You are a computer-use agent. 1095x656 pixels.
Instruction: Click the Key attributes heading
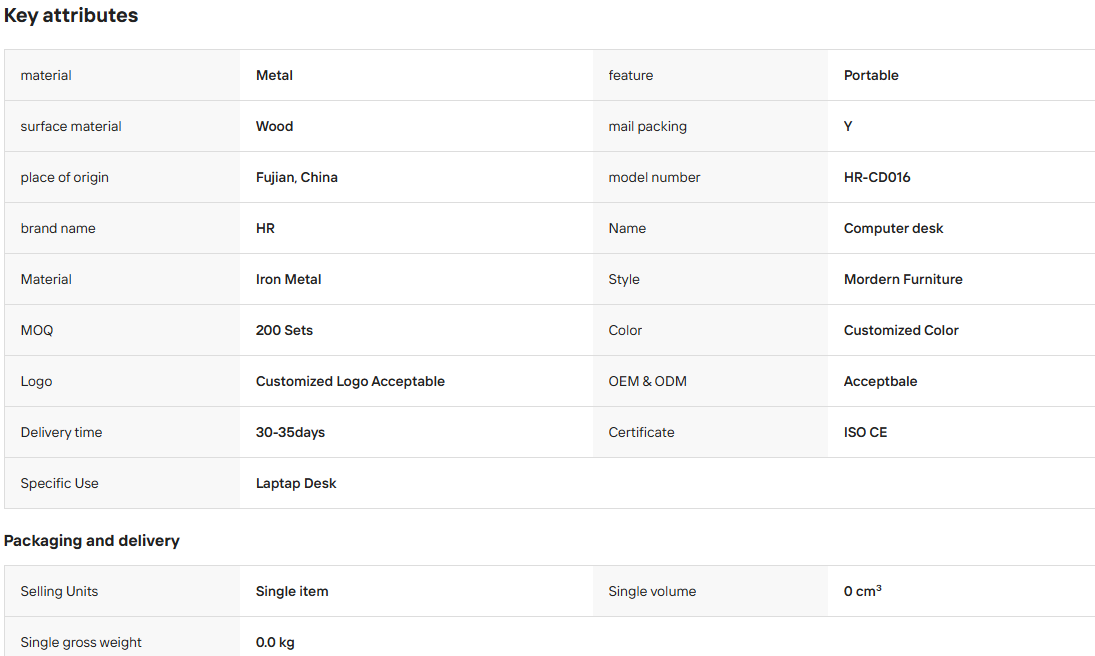click(x=71, y=15)
